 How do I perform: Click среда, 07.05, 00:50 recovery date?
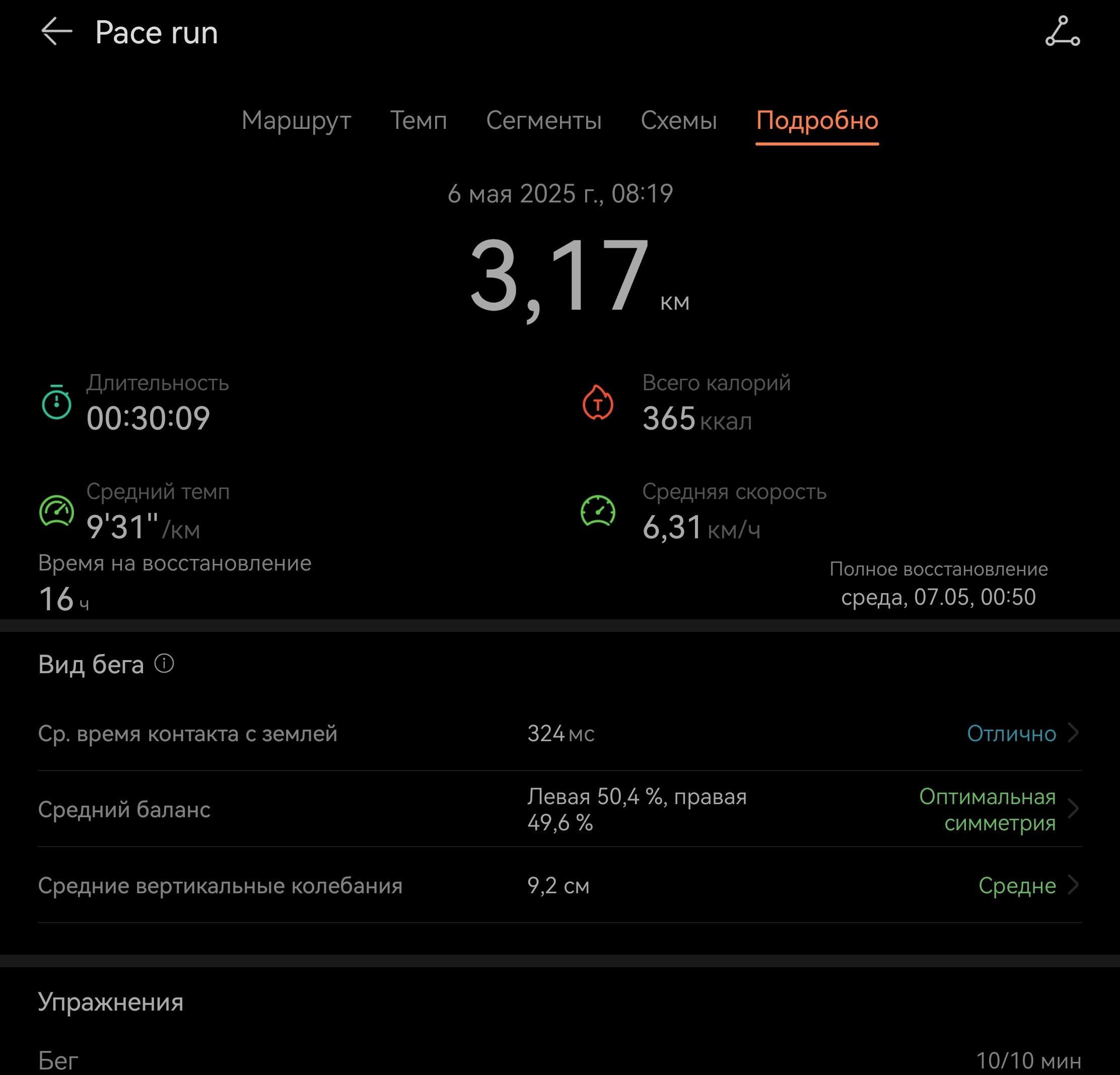pyautogui.click(x=938, y=597)
